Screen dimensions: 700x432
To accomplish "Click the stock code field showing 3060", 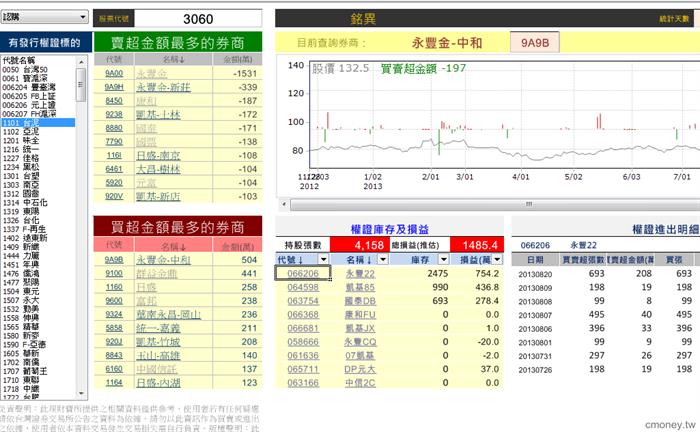I will click(x=198, y=19).
